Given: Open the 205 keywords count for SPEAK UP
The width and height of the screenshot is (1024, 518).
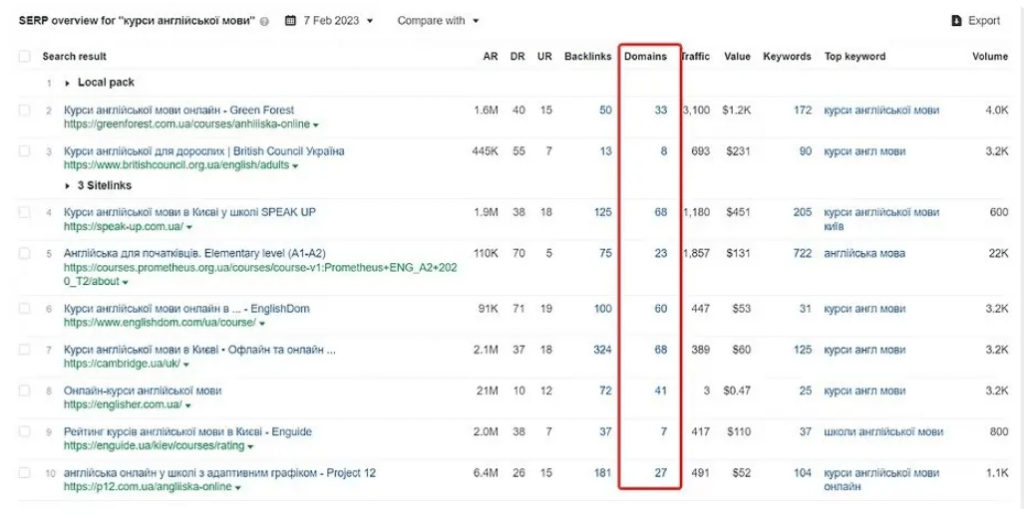Looking at the screenshot, I should pos(802,212).
